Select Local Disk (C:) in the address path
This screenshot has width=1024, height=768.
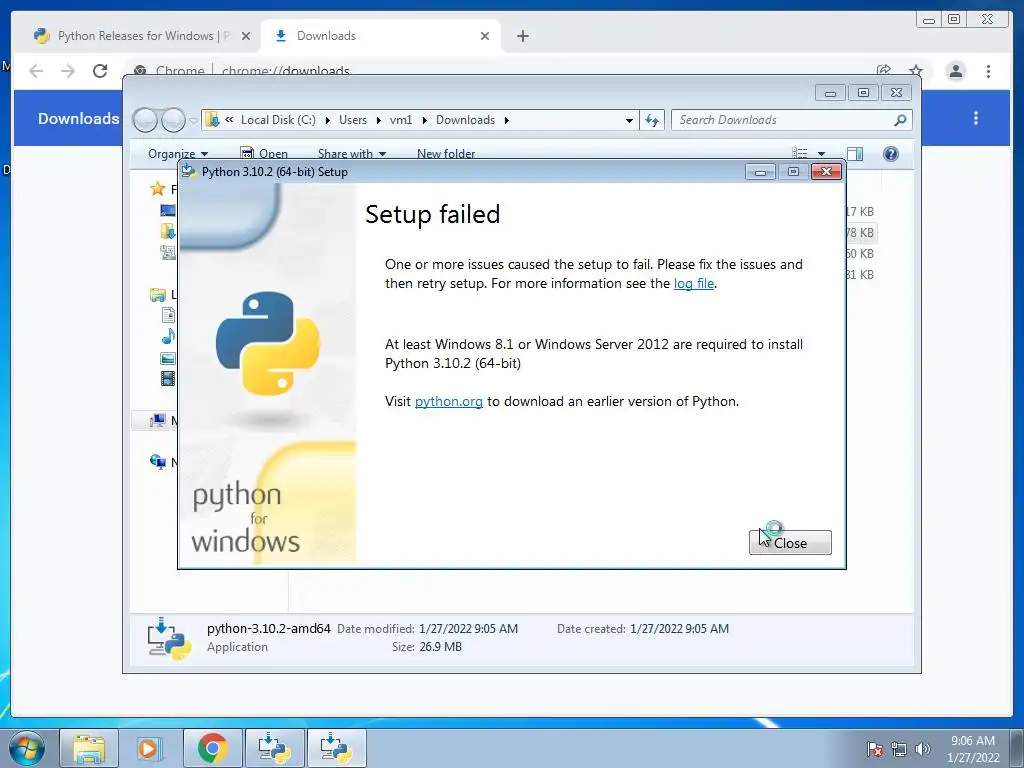[278, 120]
